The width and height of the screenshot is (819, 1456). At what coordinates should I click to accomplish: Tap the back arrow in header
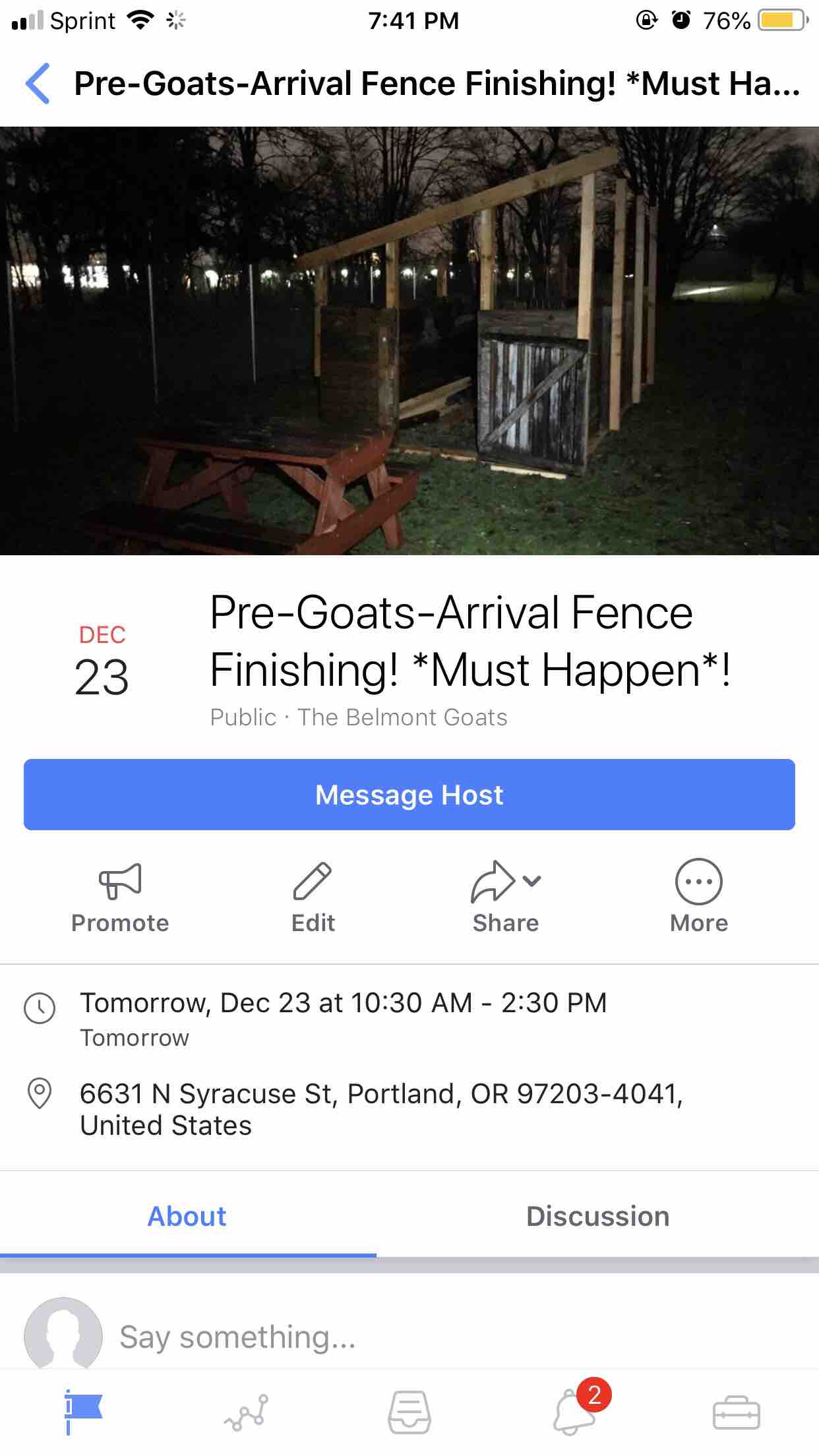tap(38, 84)
